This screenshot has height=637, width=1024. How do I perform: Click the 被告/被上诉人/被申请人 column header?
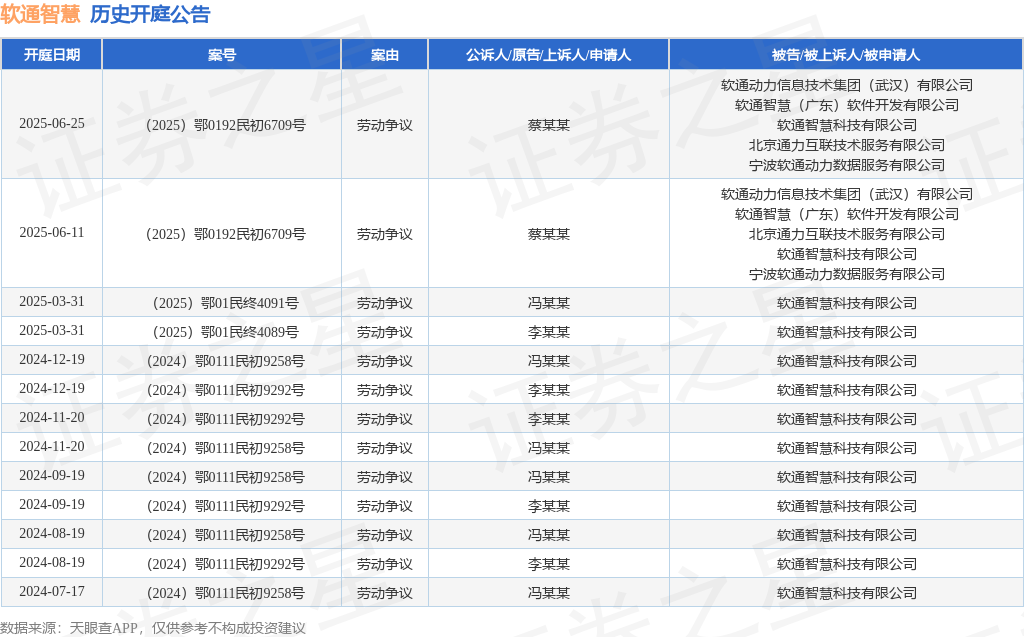click(846, 55)
